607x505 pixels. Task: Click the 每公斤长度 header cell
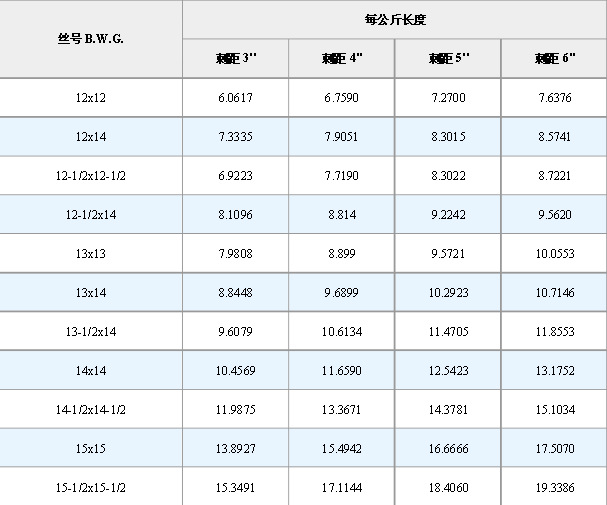pos(395,19)
